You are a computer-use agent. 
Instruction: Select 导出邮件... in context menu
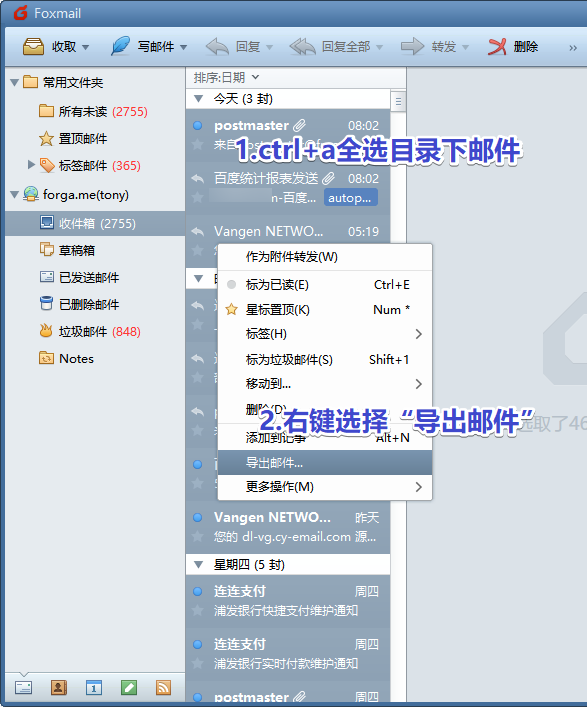click(325, 463)
